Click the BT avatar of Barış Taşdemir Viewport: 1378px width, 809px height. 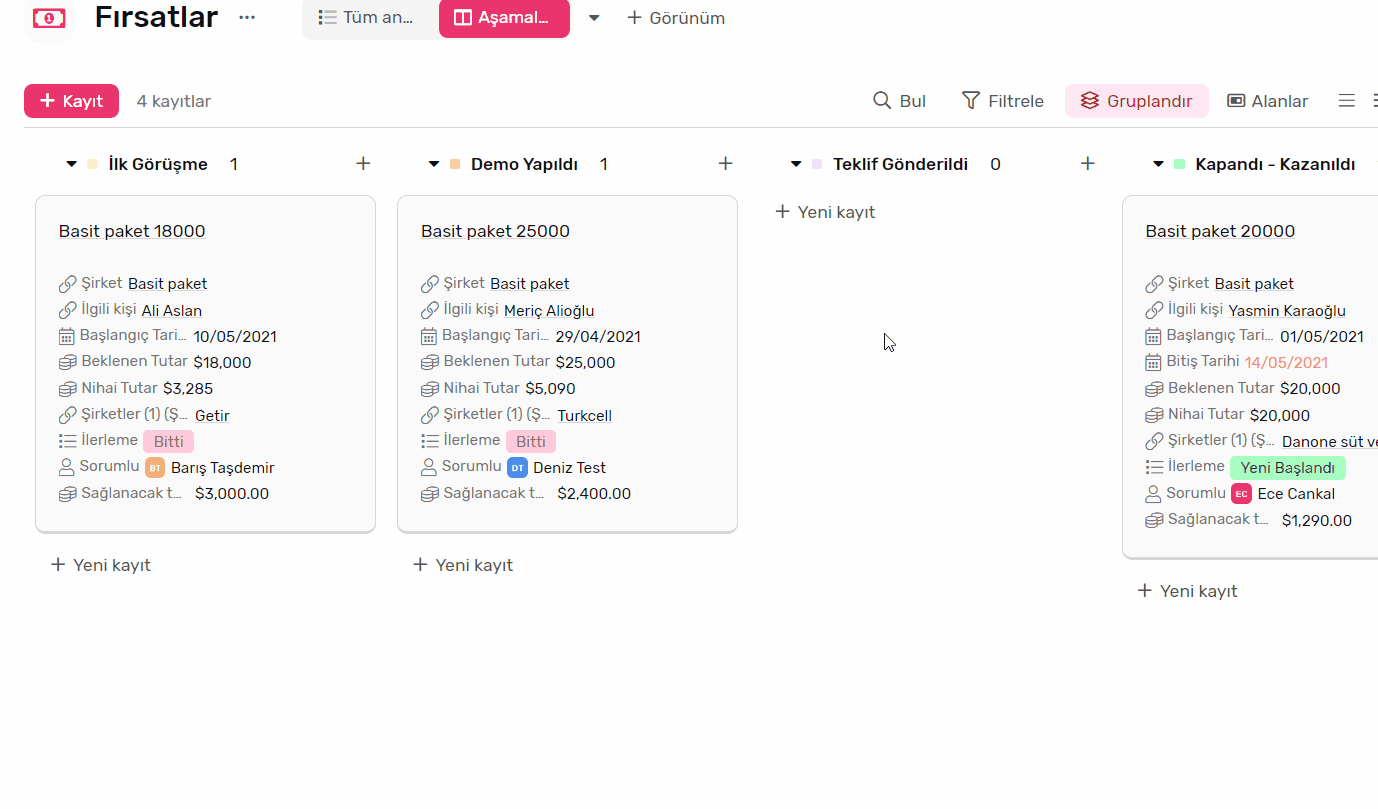click(155, 467)
